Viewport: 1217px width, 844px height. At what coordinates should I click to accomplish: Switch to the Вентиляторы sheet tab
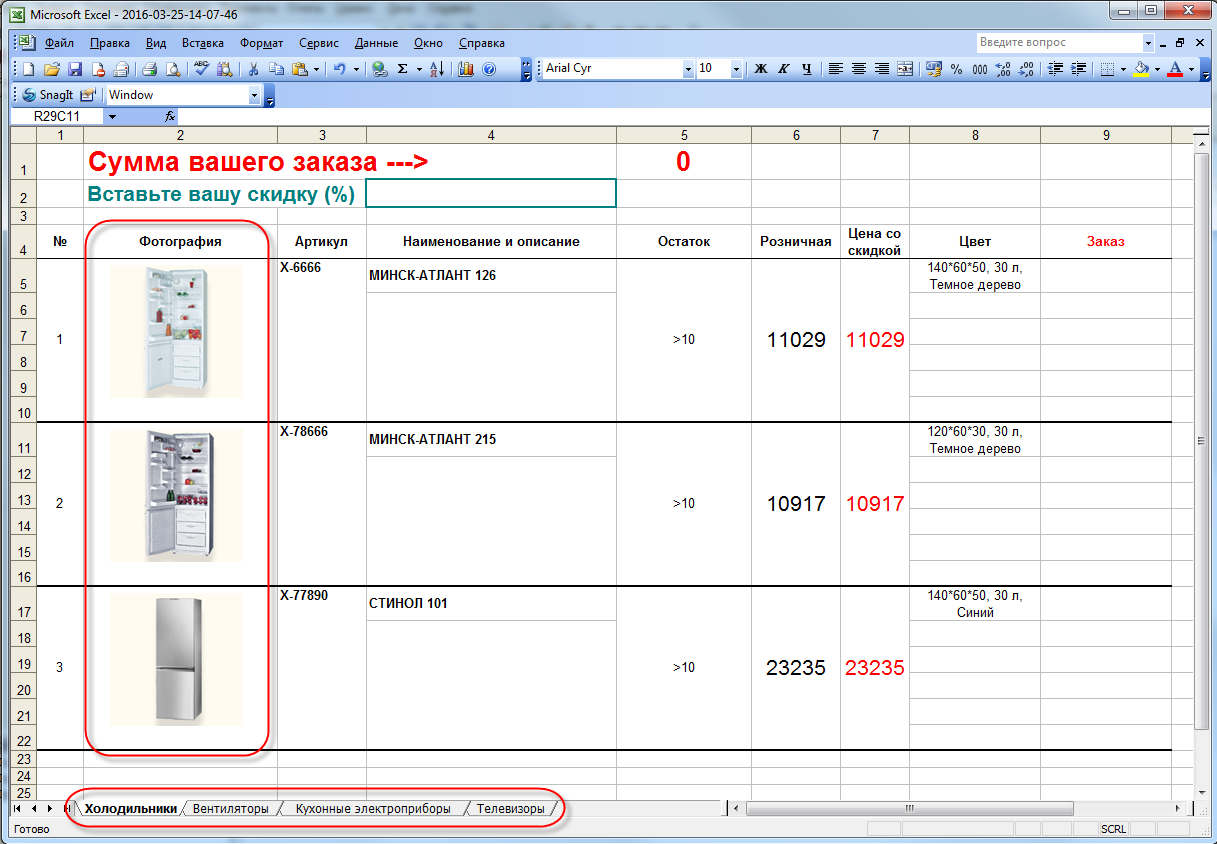tap(231, 808)
